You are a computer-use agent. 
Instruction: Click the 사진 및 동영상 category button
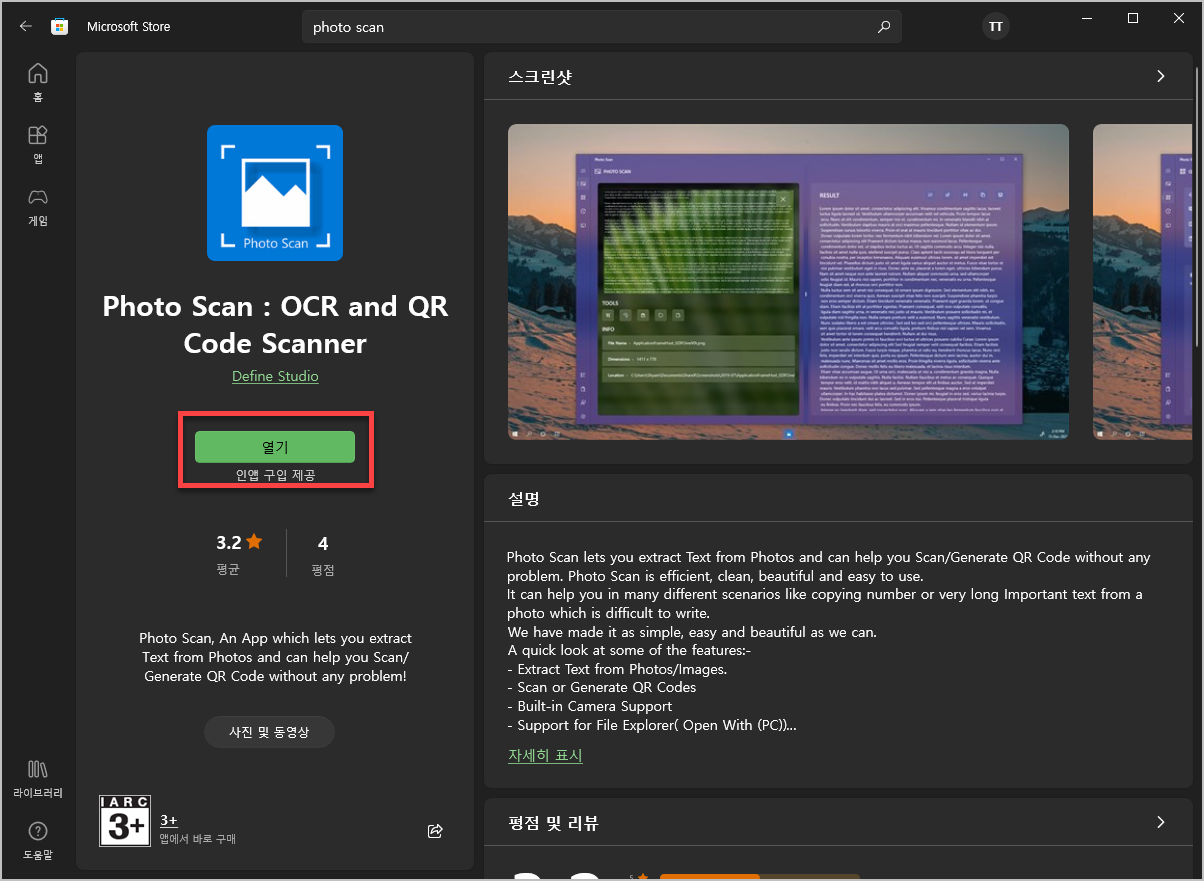269,732
